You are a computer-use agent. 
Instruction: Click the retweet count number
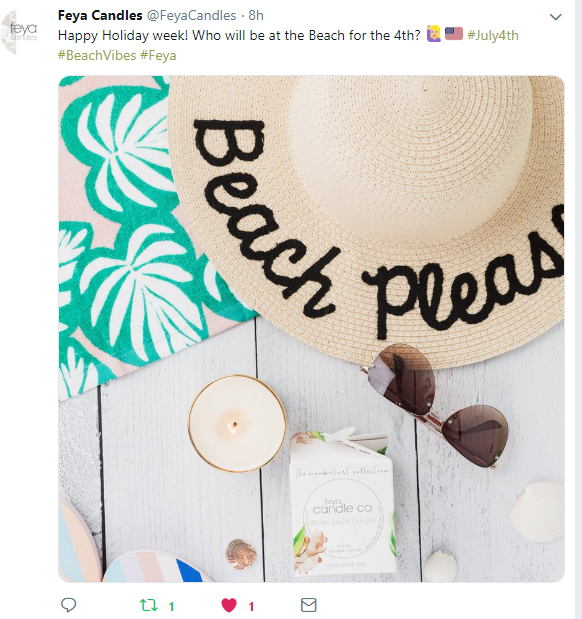[x=171, y=606]
